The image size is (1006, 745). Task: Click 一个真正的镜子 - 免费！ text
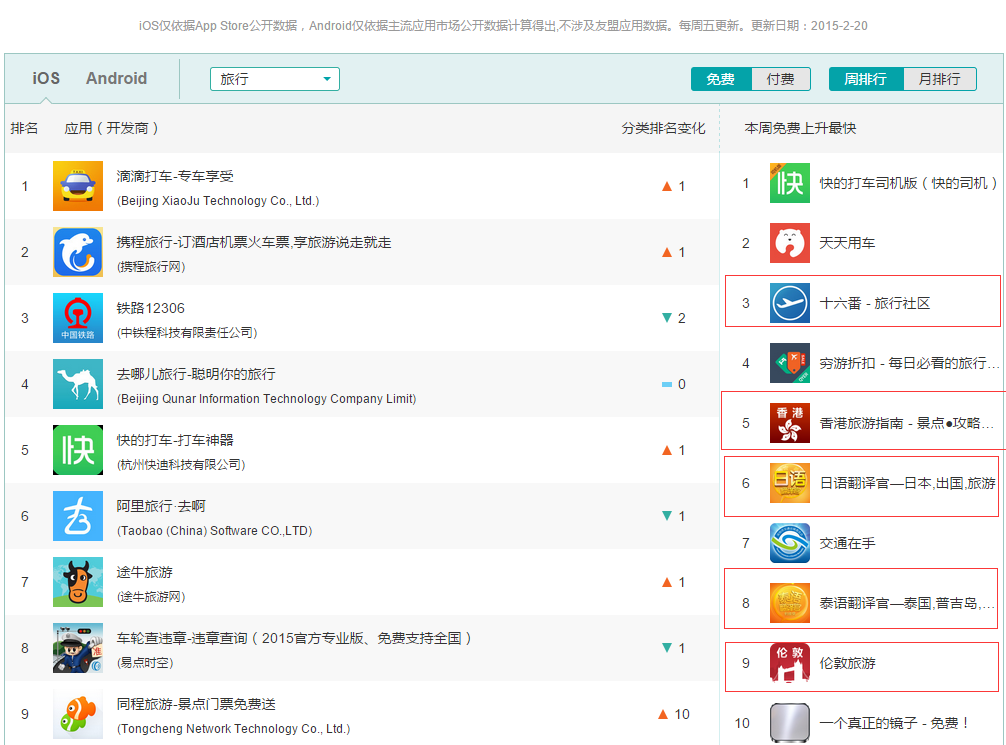coord(895,723)
